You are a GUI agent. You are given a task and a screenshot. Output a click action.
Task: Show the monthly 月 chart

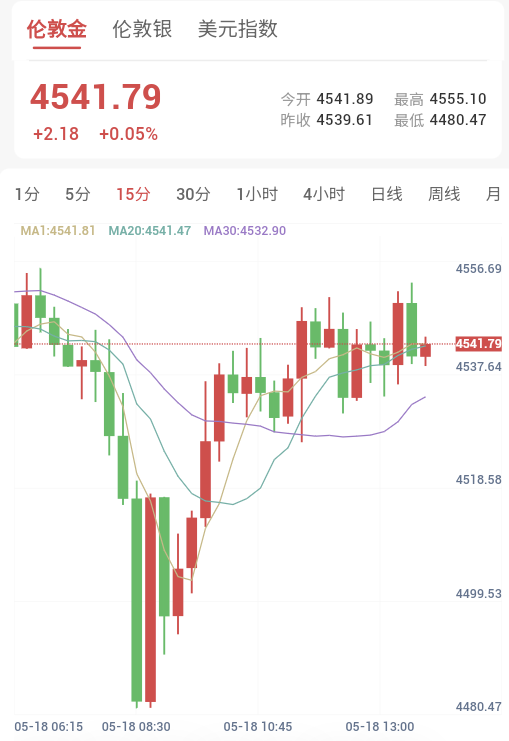point(493,194)
